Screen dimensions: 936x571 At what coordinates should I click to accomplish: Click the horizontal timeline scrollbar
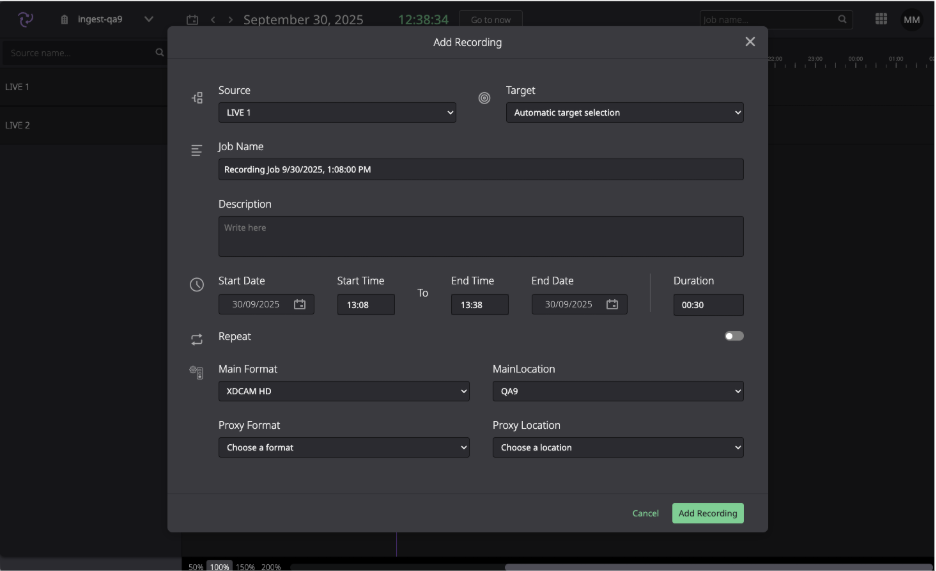(718, 567)
